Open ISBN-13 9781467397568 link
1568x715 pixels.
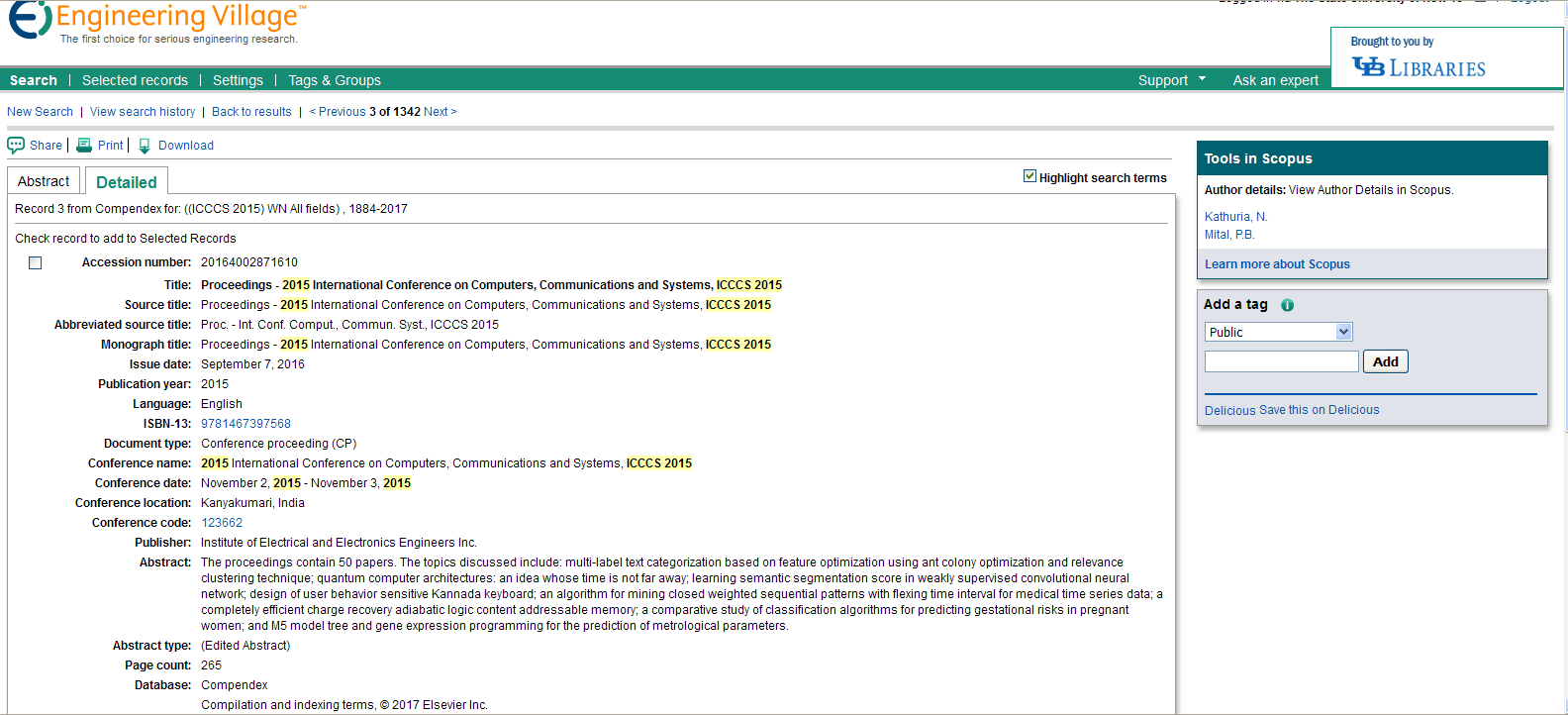[x=245, y=424]
